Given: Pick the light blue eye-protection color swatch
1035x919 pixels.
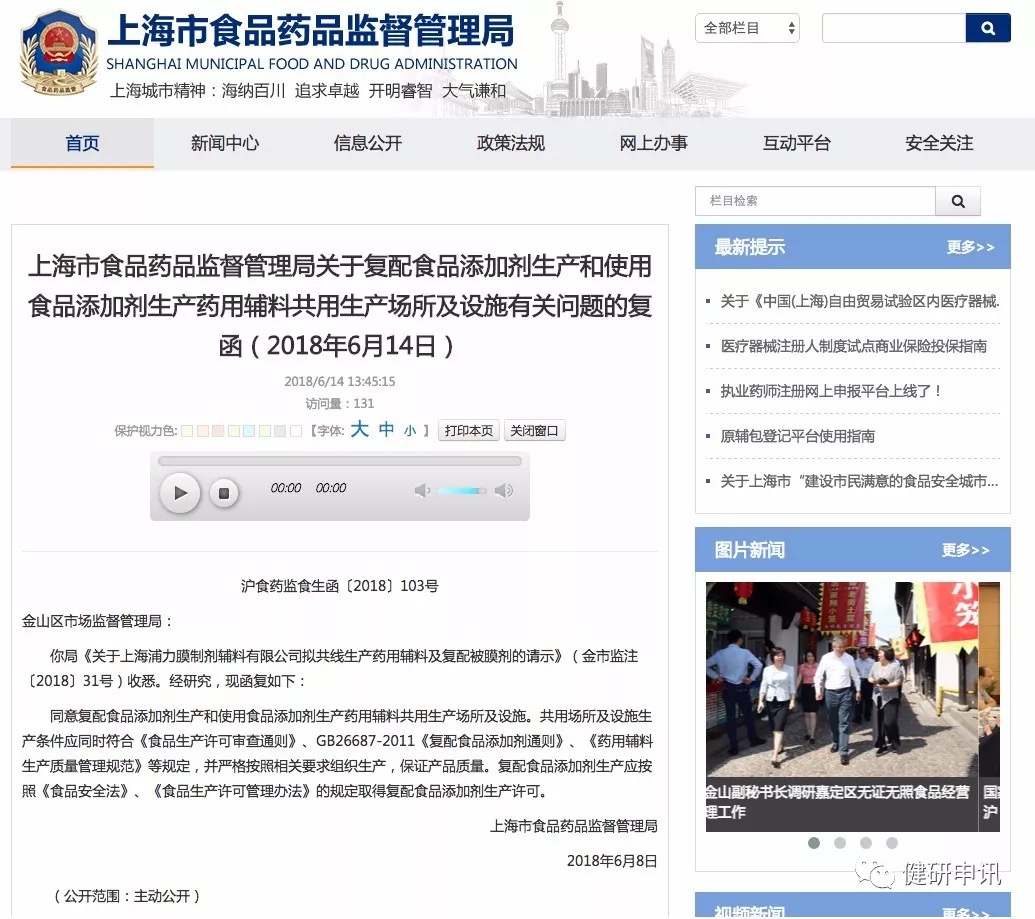Looking at the screenshot, I should [249, 431].
